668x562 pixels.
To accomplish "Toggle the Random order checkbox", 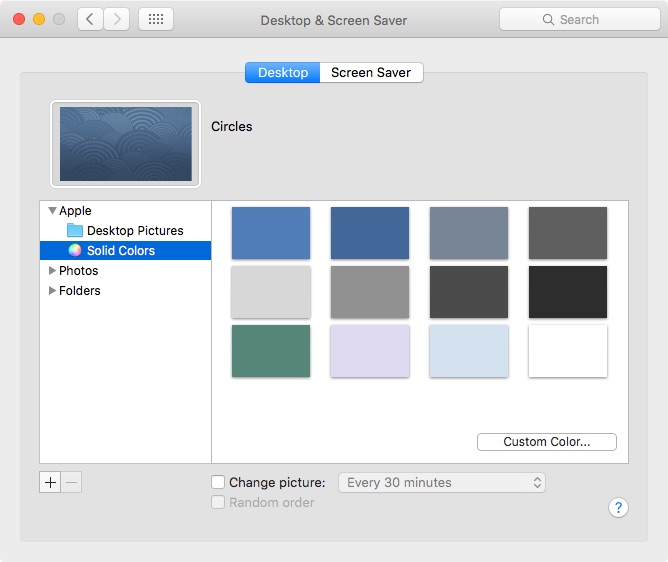I will (218, 502).
